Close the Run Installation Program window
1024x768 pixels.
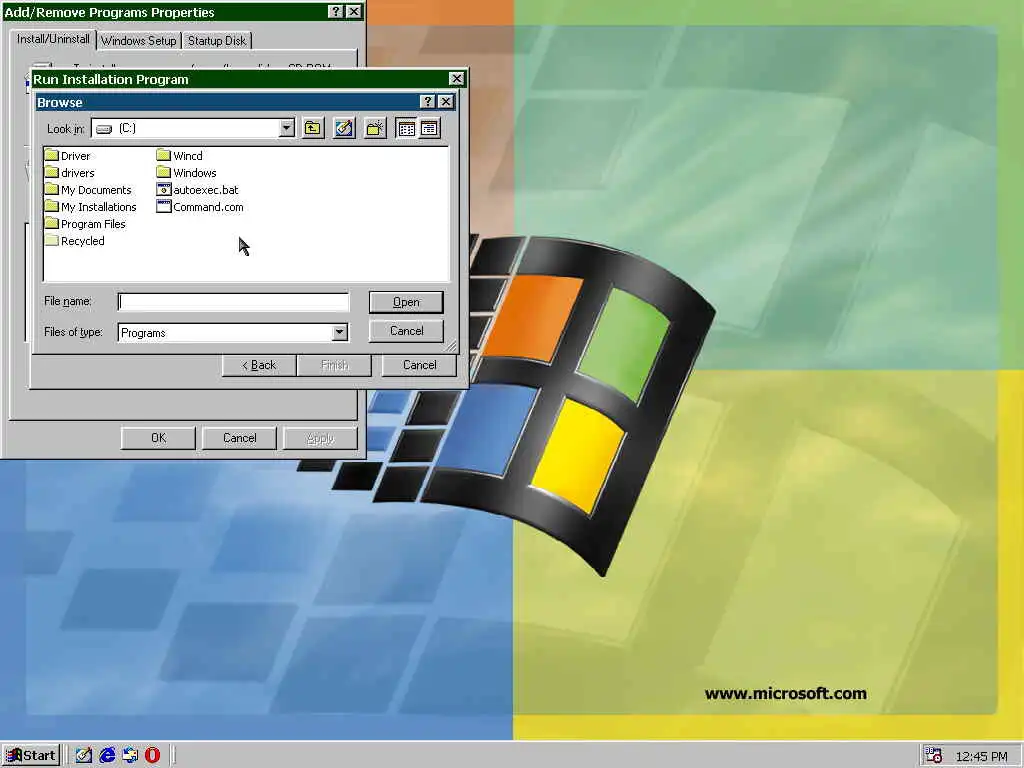pyautogui.click(x=456, y=79)
